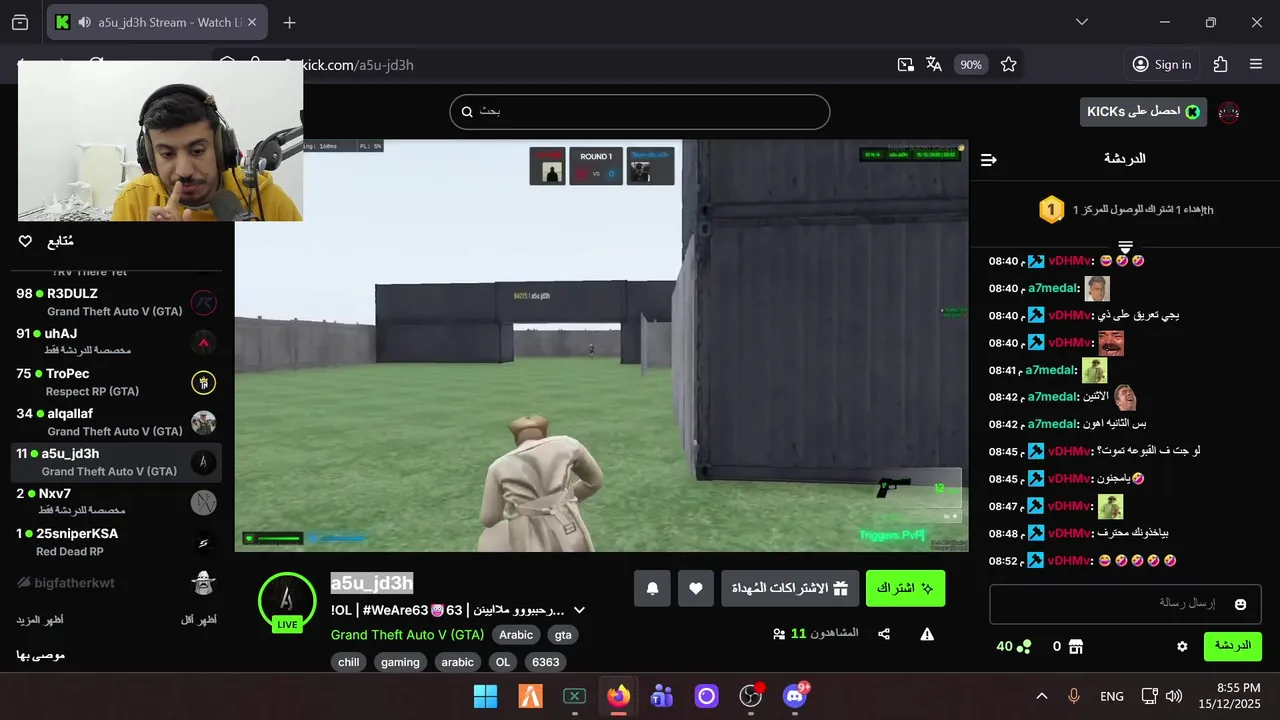Select the gaming tag
This screenshot has height=720, width=1280.
tap(400, 662)
